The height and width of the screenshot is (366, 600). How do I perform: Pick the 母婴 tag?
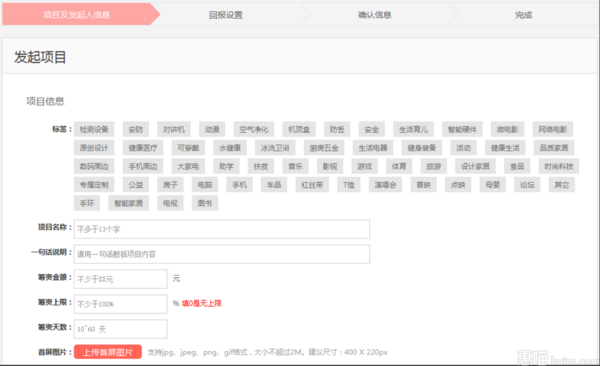[x=493, y=185]
